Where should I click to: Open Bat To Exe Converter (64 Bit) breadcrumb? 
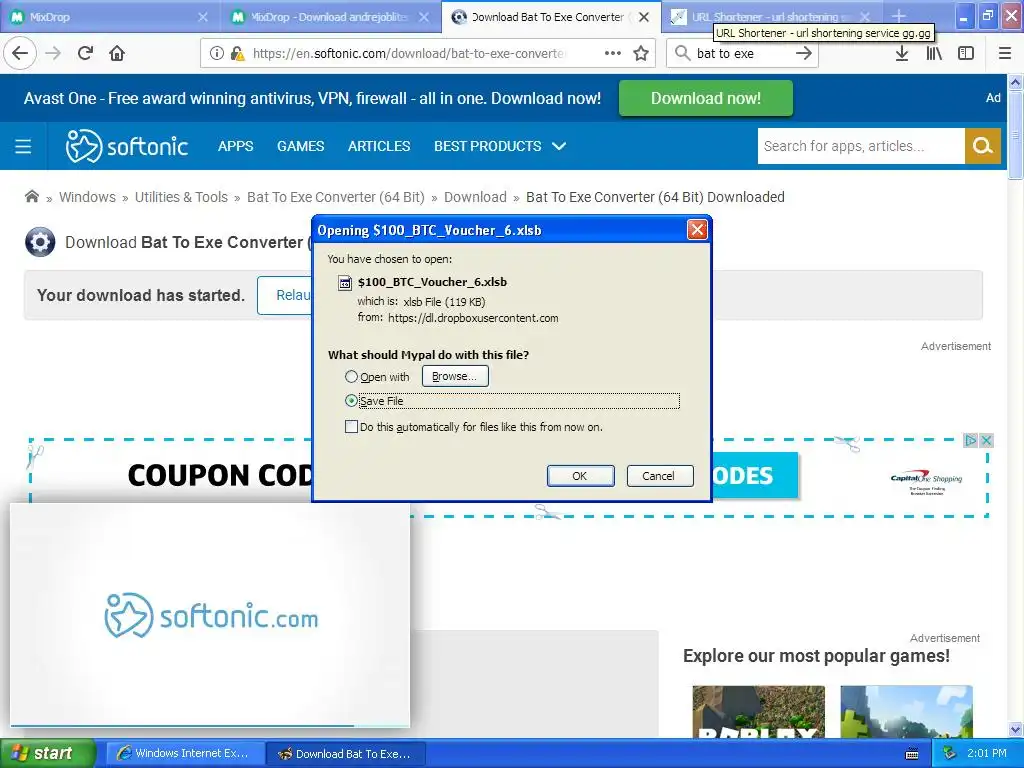tap(336, 197)
